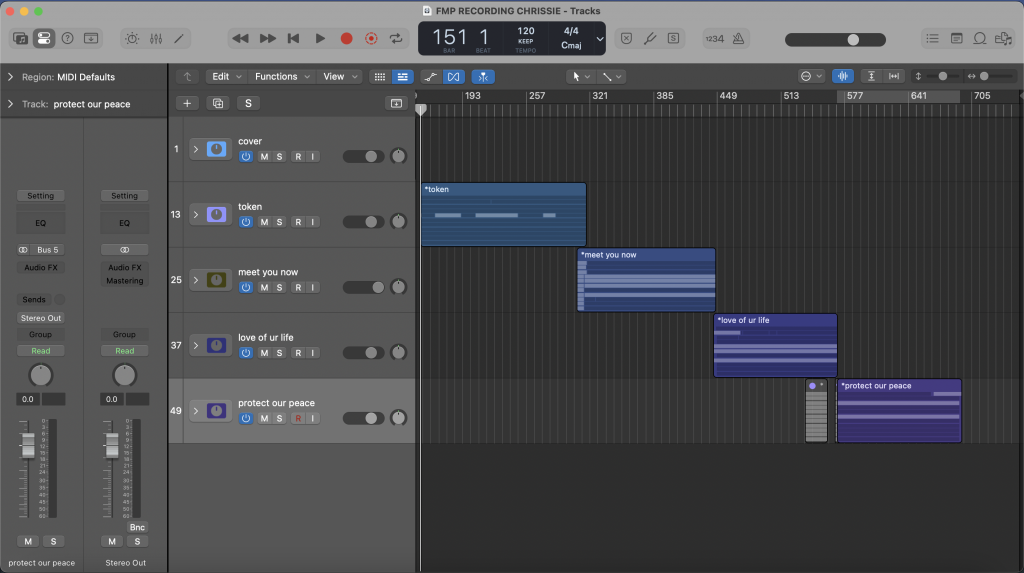This screenshot has width=1024, height=573.
Task: Open the Functions menu
Action: [x=281, y=76]
